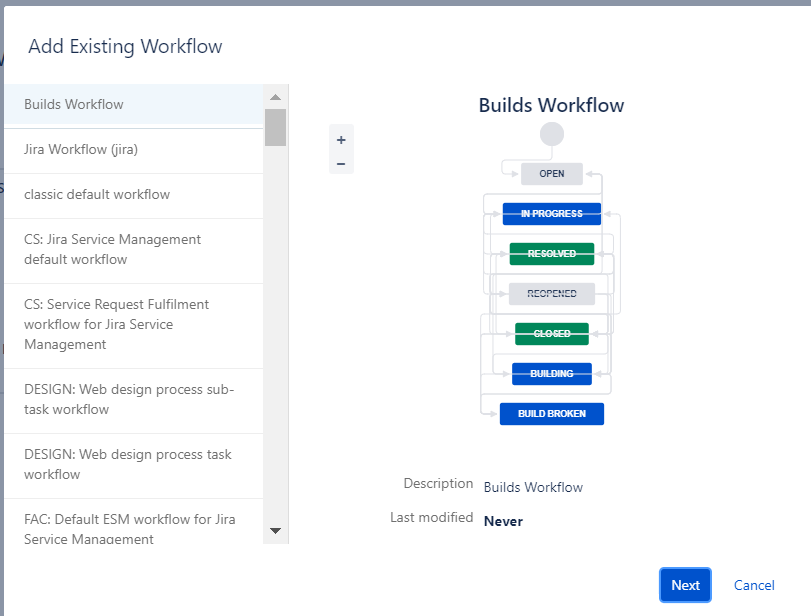Image resolution: width=811 pixels, height=616 pixels.
Task: Click the CLOSED status node
Action: [x=552, y=334]
